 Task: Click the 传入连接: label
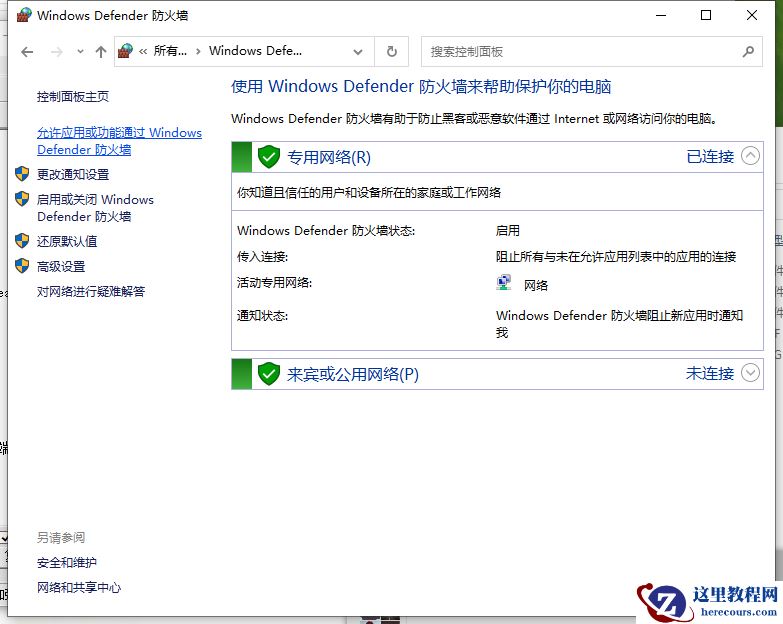(262, 257)
